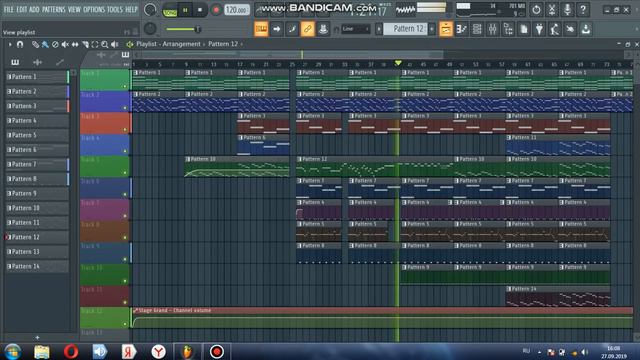Click the microphone audio recording icon
Screen dimensions: 640x360
coord(567,9)
